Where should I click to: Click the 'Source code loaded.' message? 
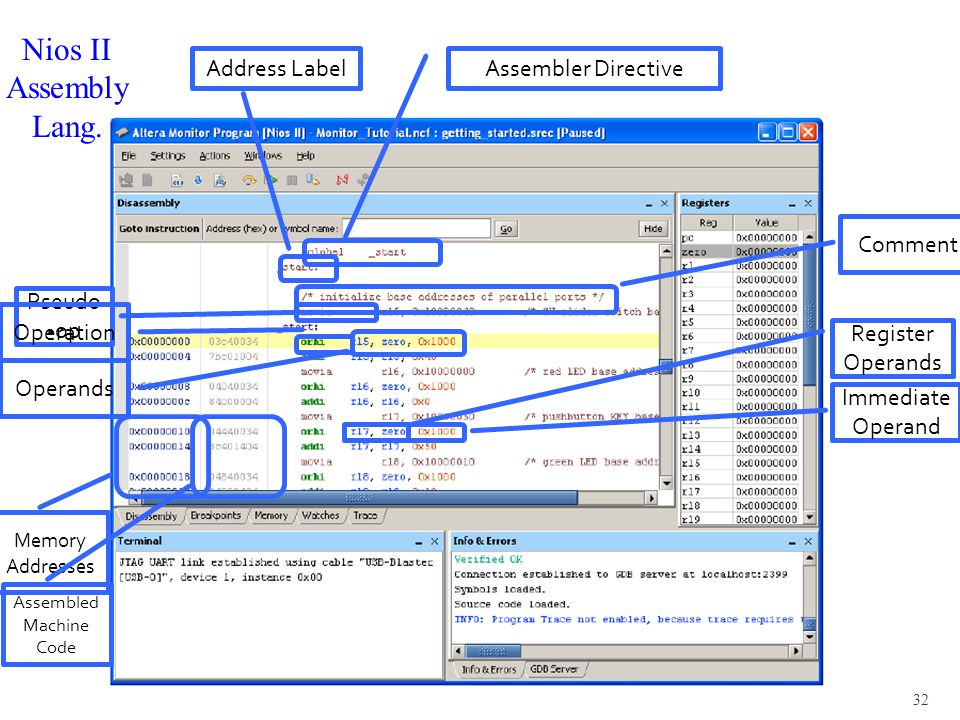512,604
